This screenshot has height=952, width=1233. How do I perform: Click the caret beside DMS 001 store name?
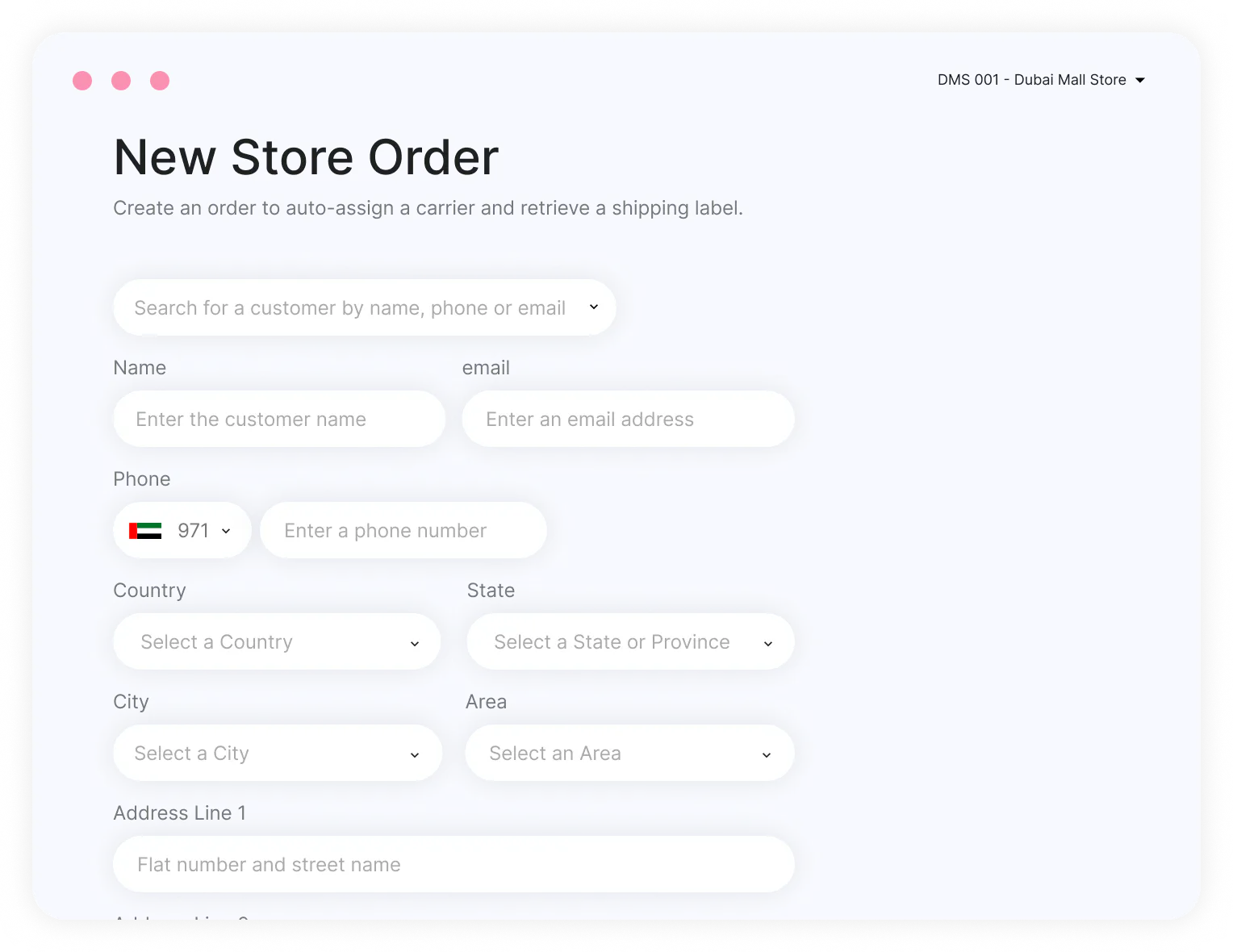[1140, 80]
